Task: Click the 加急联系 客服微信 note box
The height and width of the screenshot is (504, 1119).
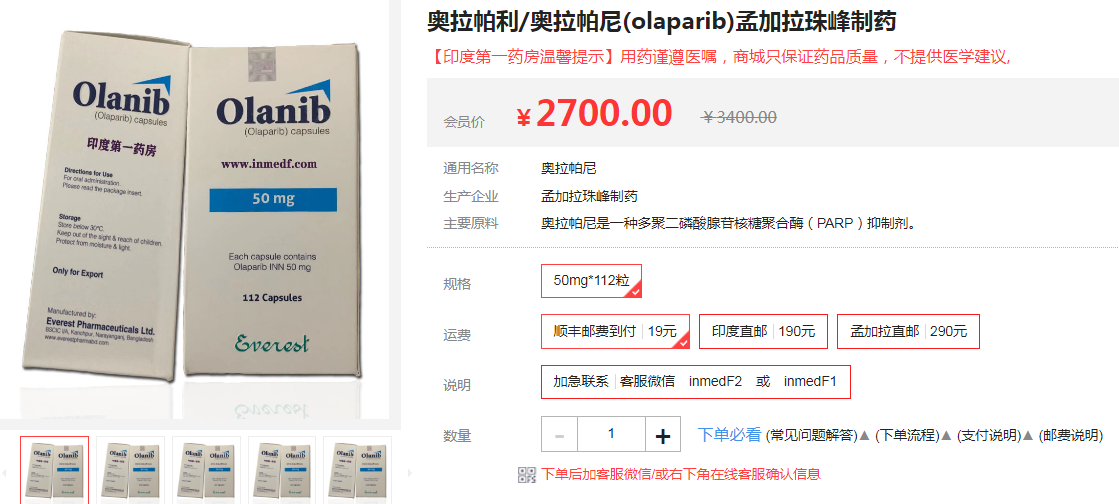Action: point(696,382)
